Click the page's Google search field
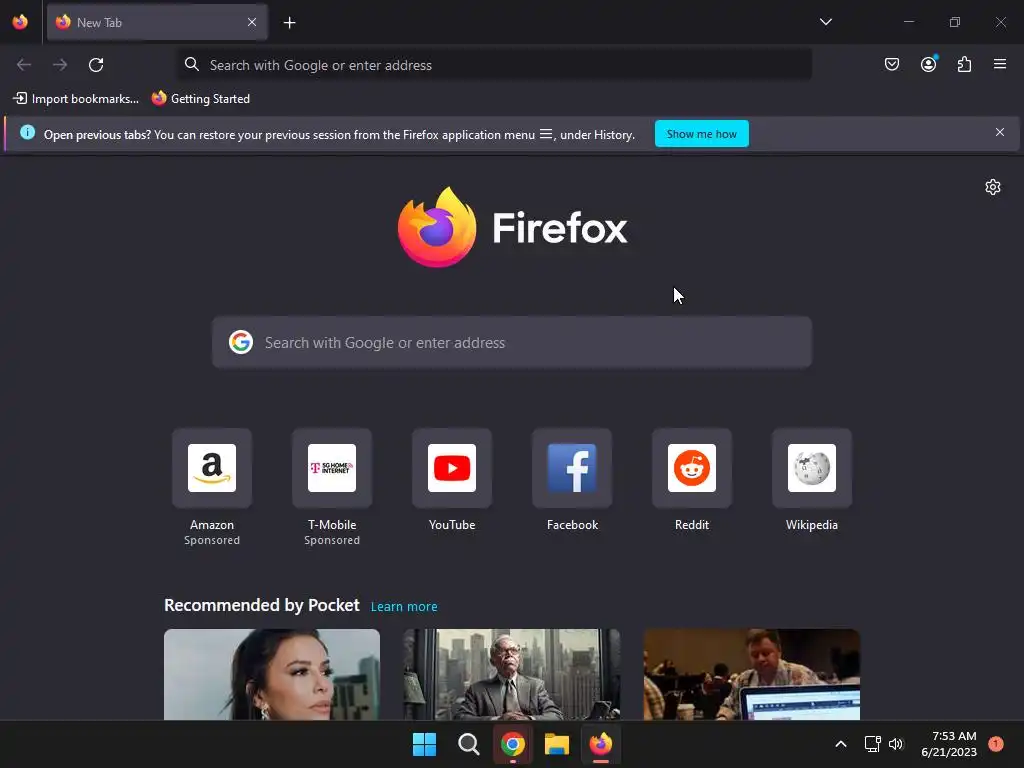The width and height of the screenshot is (1024, 768). (512, 342)
